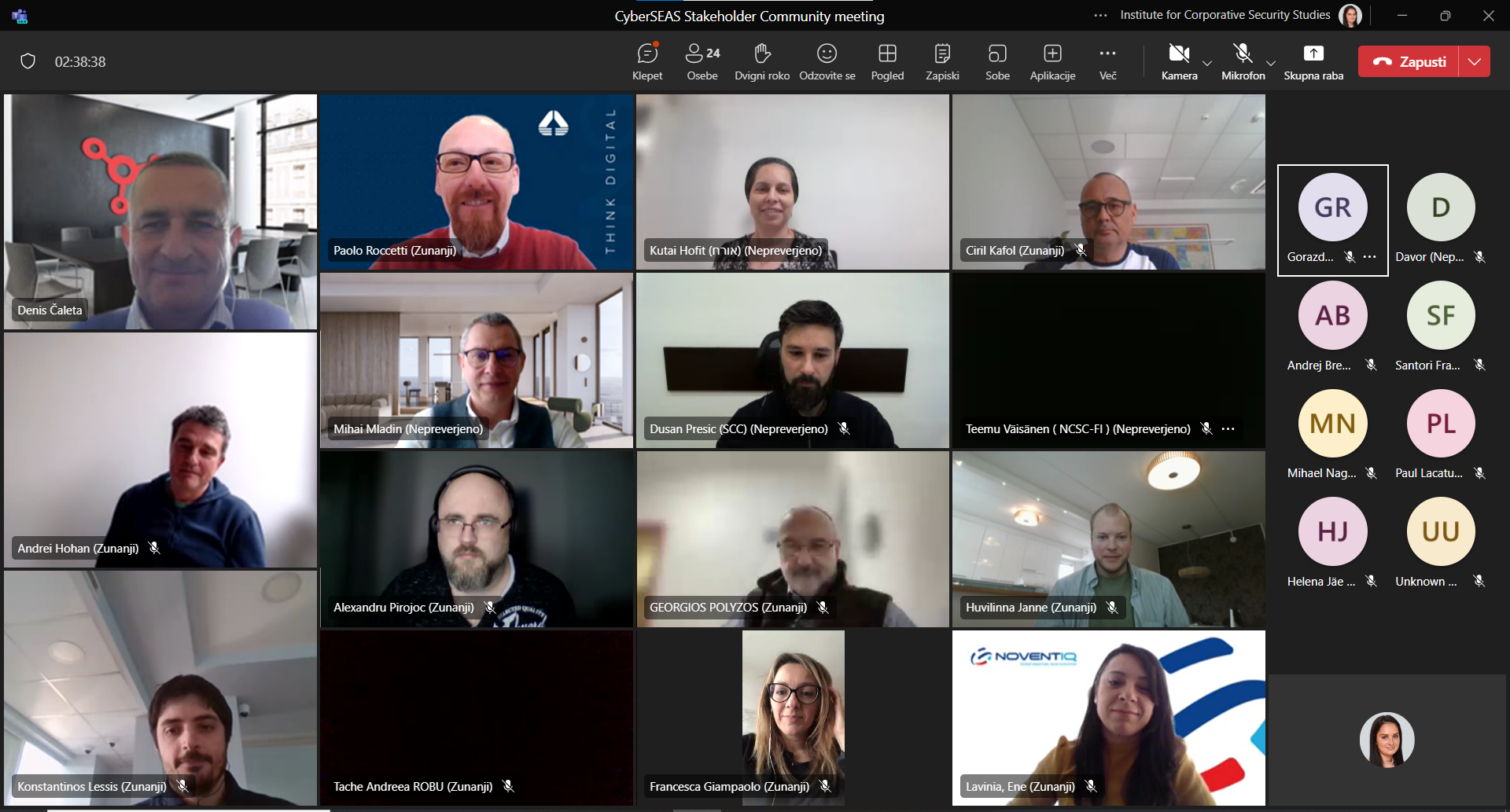Click the shield security indicator icon

tap(28, 61)
